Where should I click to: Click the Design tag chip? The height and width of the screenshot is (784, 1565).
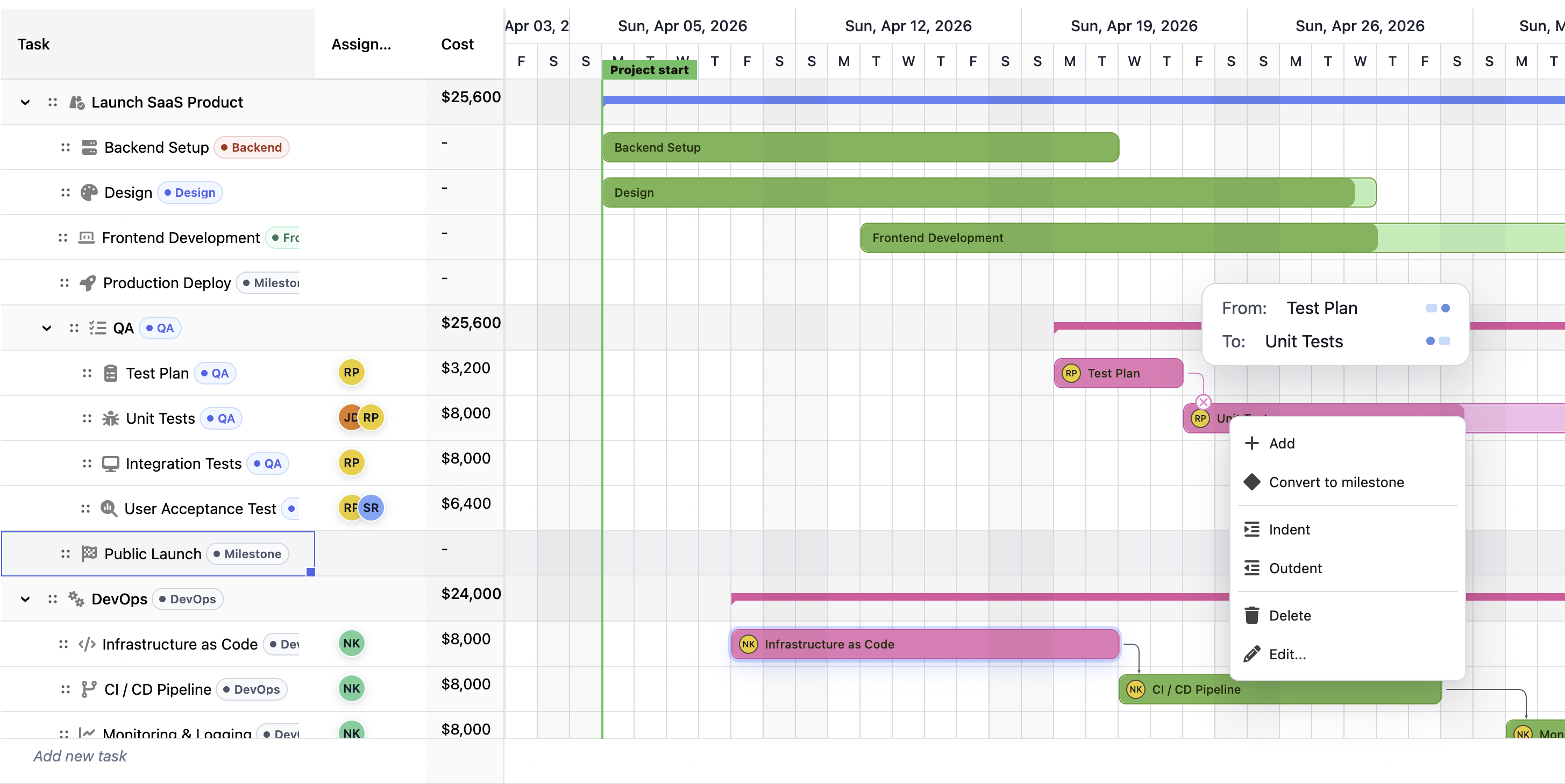(x=189, y=193)
